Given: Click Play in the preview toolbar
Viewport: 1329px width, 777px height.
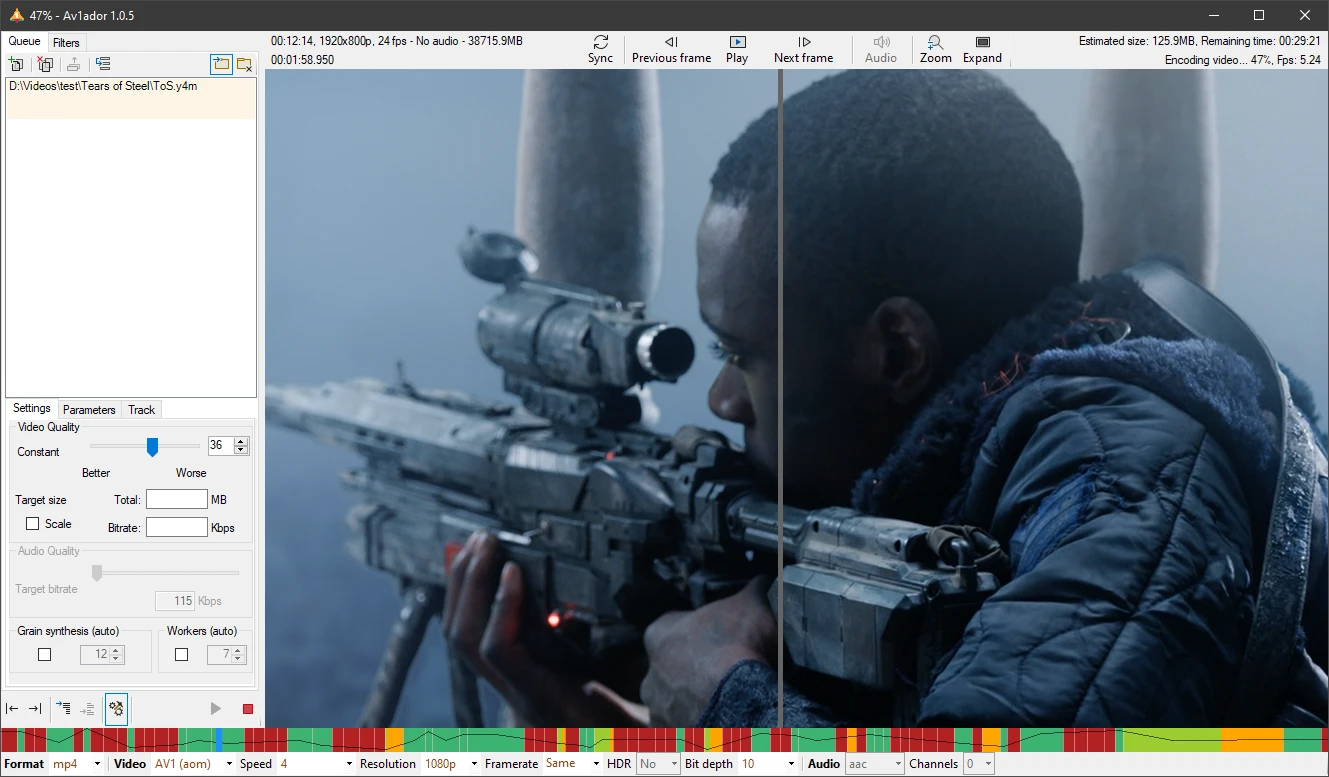Looking at the screenshot, I should [x=737, y=50].
